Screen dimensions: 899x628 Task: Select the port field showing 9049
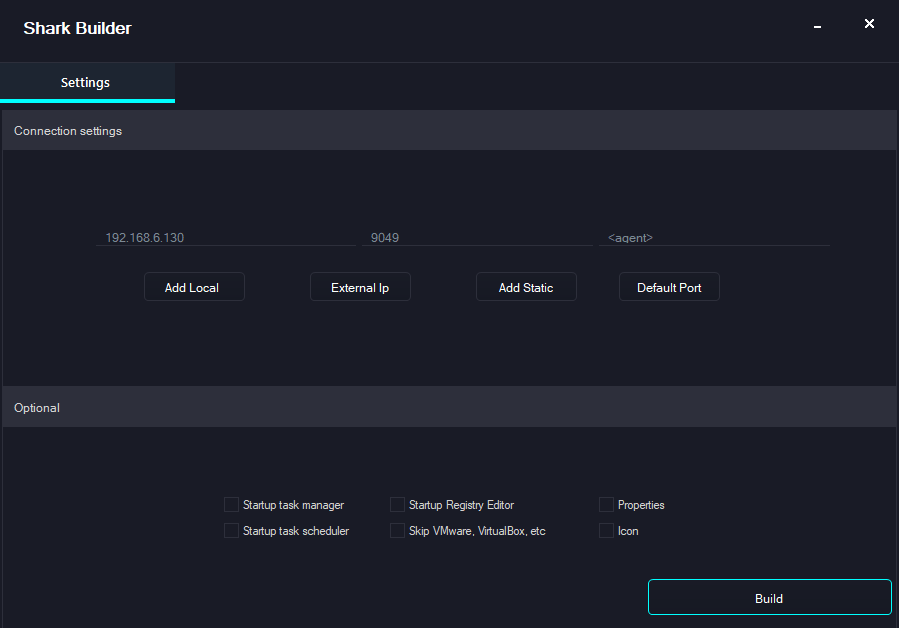[x=477, y=238]
